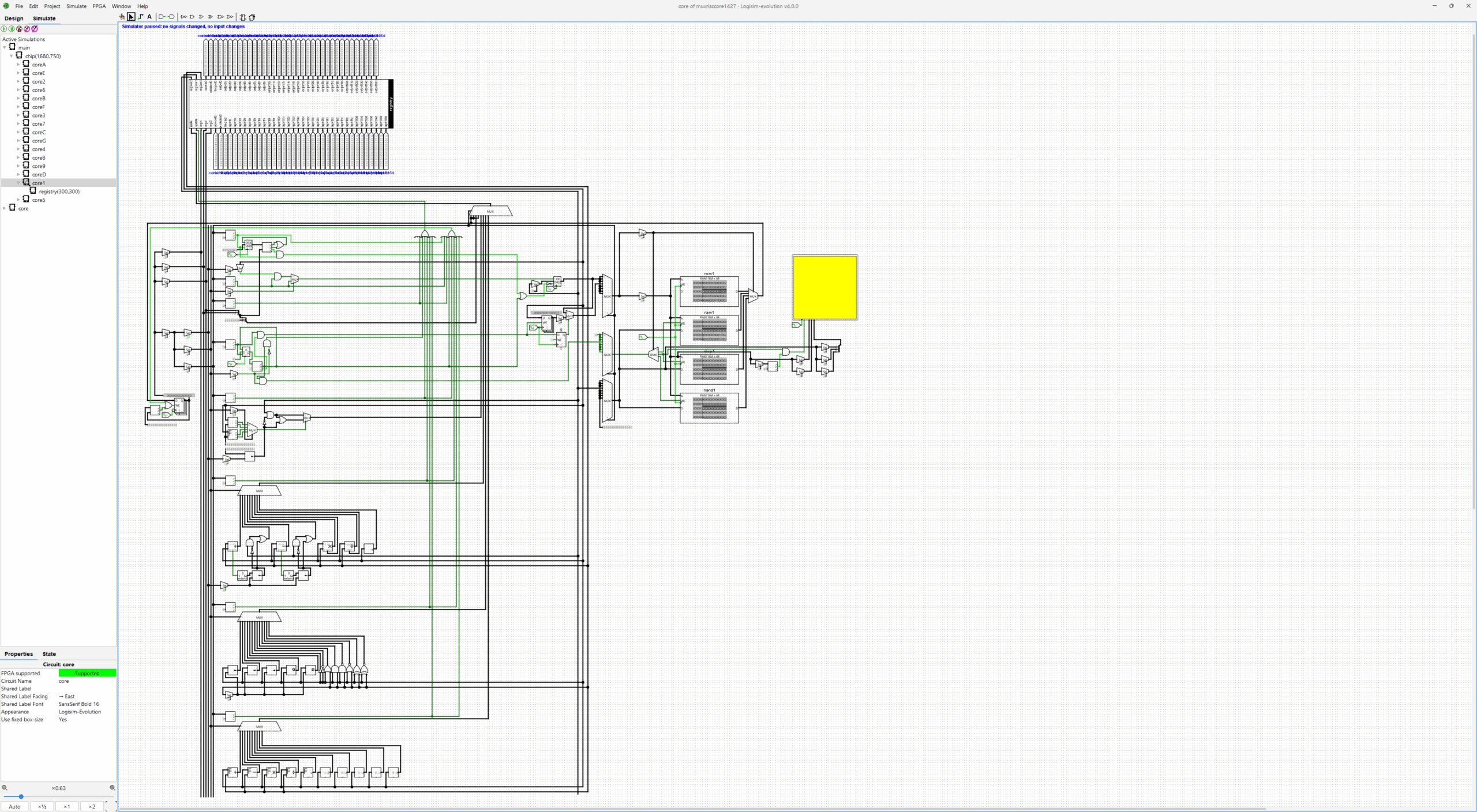Viewport: 1477px width, 812px height.
Task: Switch to the Design tab
Action: [x=14, y=18]
